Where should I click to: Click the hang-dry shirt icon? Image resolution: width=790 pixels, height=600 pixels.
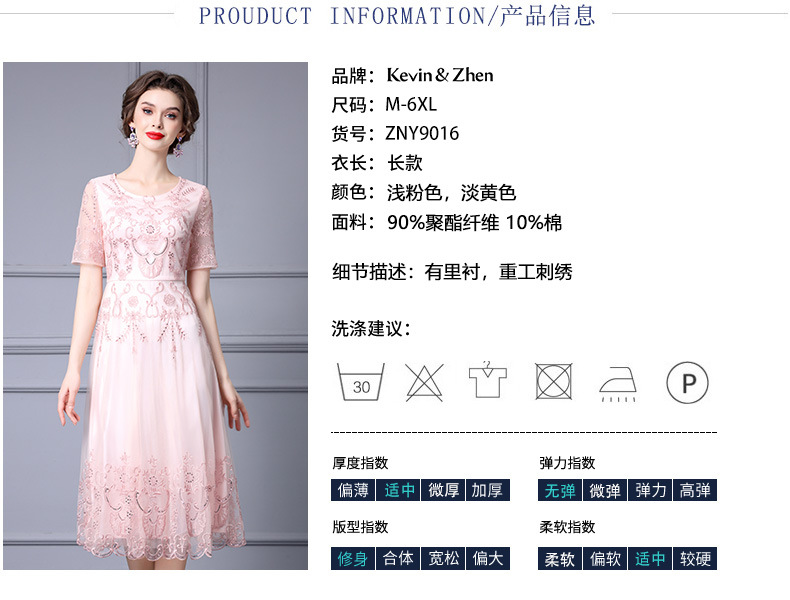[487, 380]
